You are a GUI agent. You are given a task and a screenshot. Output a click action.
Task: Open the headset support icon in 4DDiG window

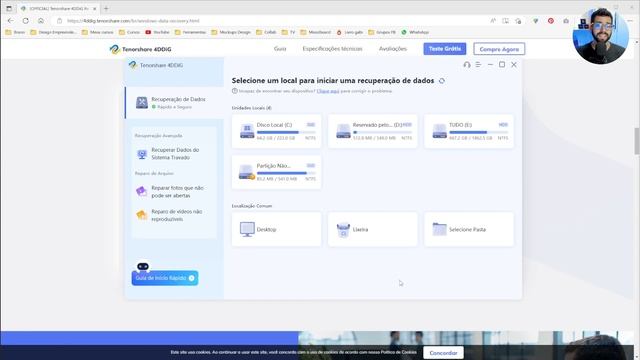[x=467, y=64]
